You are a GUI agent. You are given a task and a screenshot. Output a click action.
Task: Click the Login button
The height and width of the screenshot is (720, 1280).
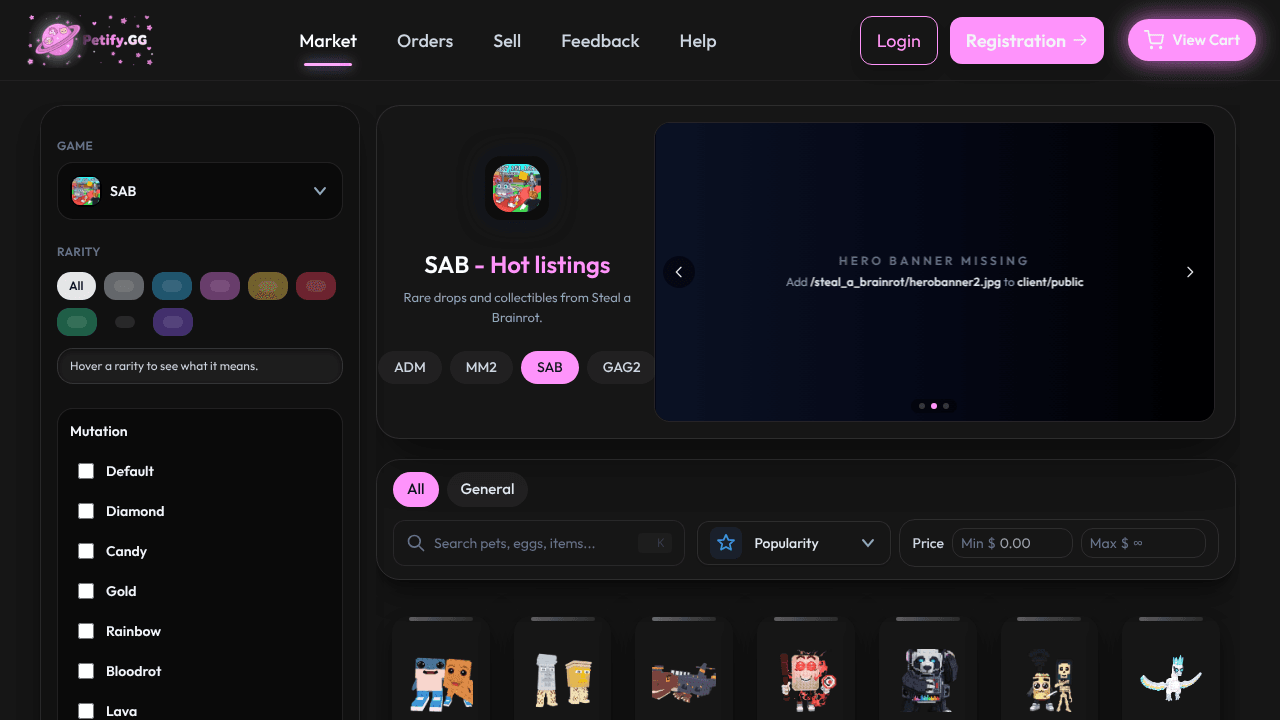click(899, 41)
